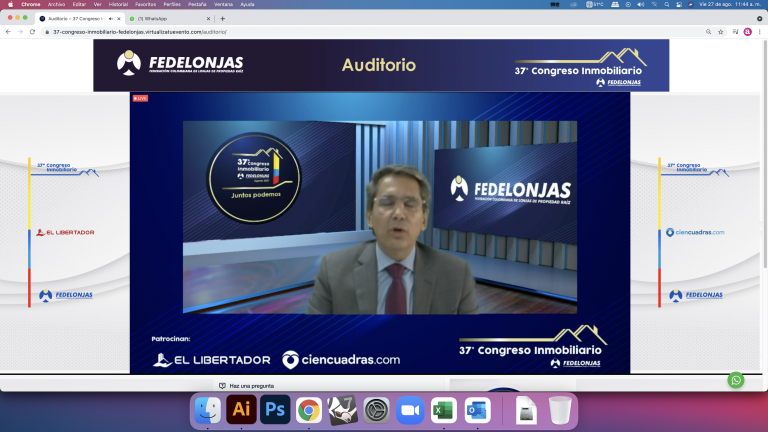The height and width of the screenshot is (432, 768).
Task: Switch to the WhatsApp tab
Action: [x=169, y=19]
